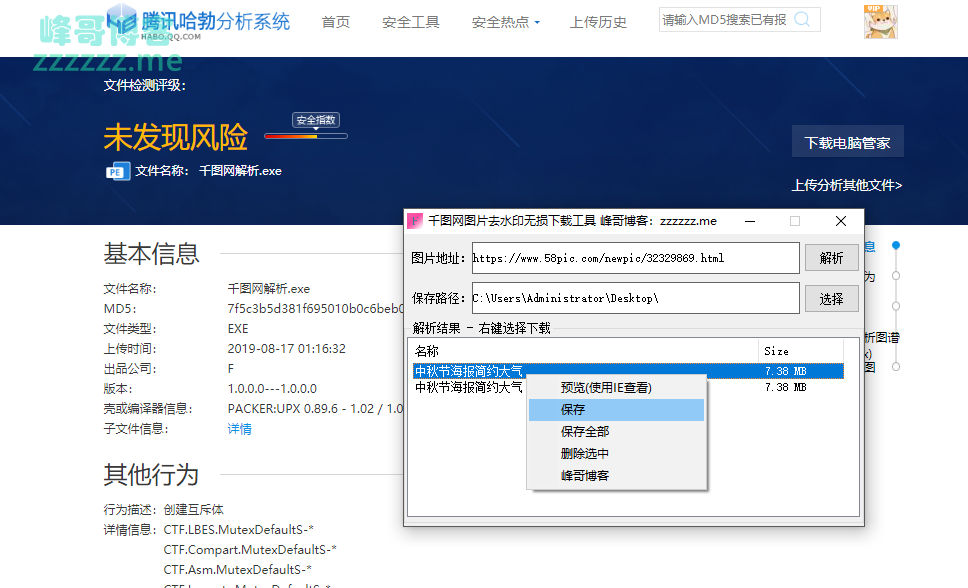
Task: Click the 详情 sub-file info link
Action: 240,429
